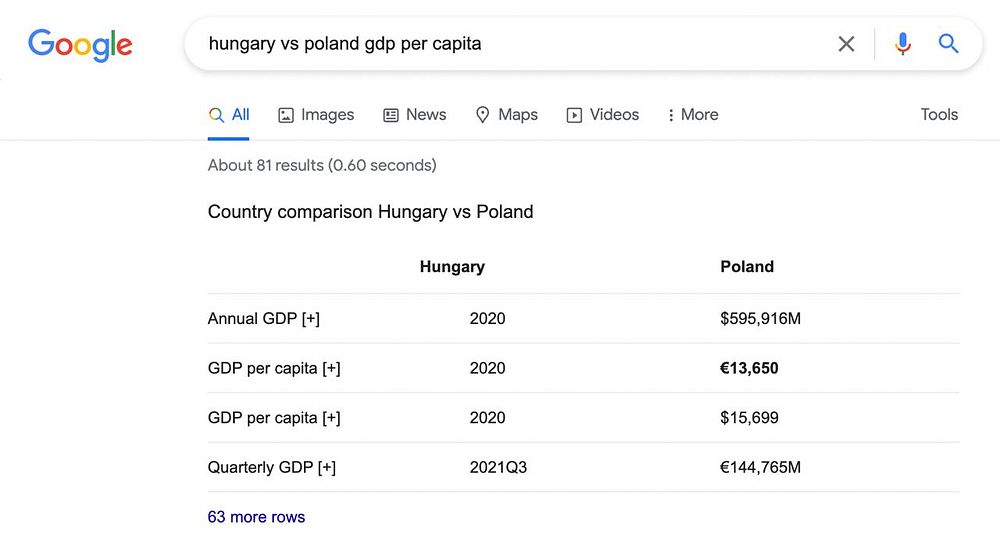Screen dimensions: 1000x542
Task: Click the Images tab icon
Action: pyautogui.click(x=286, y=115)
